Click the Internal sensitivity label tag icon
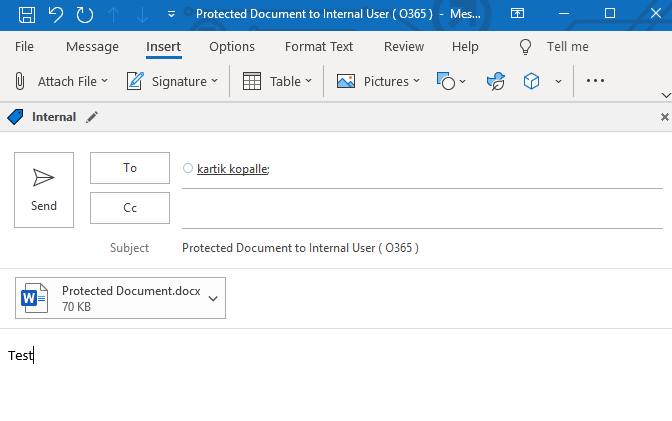Image resolution: width=672 pixels, height=421 pixels. click(15, 117)
